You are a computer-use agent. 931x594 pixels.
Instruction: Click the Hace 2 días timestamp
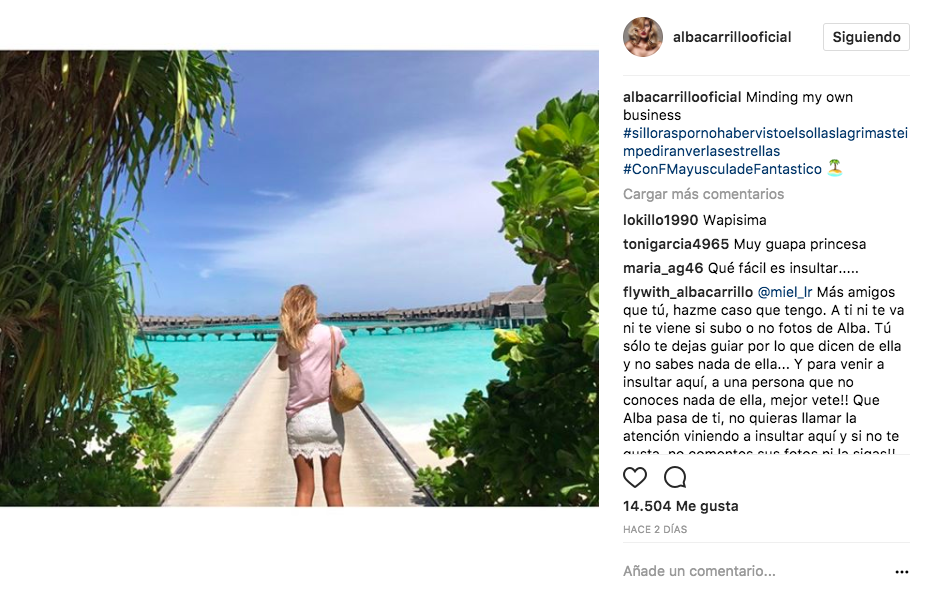tap(655, 529)
